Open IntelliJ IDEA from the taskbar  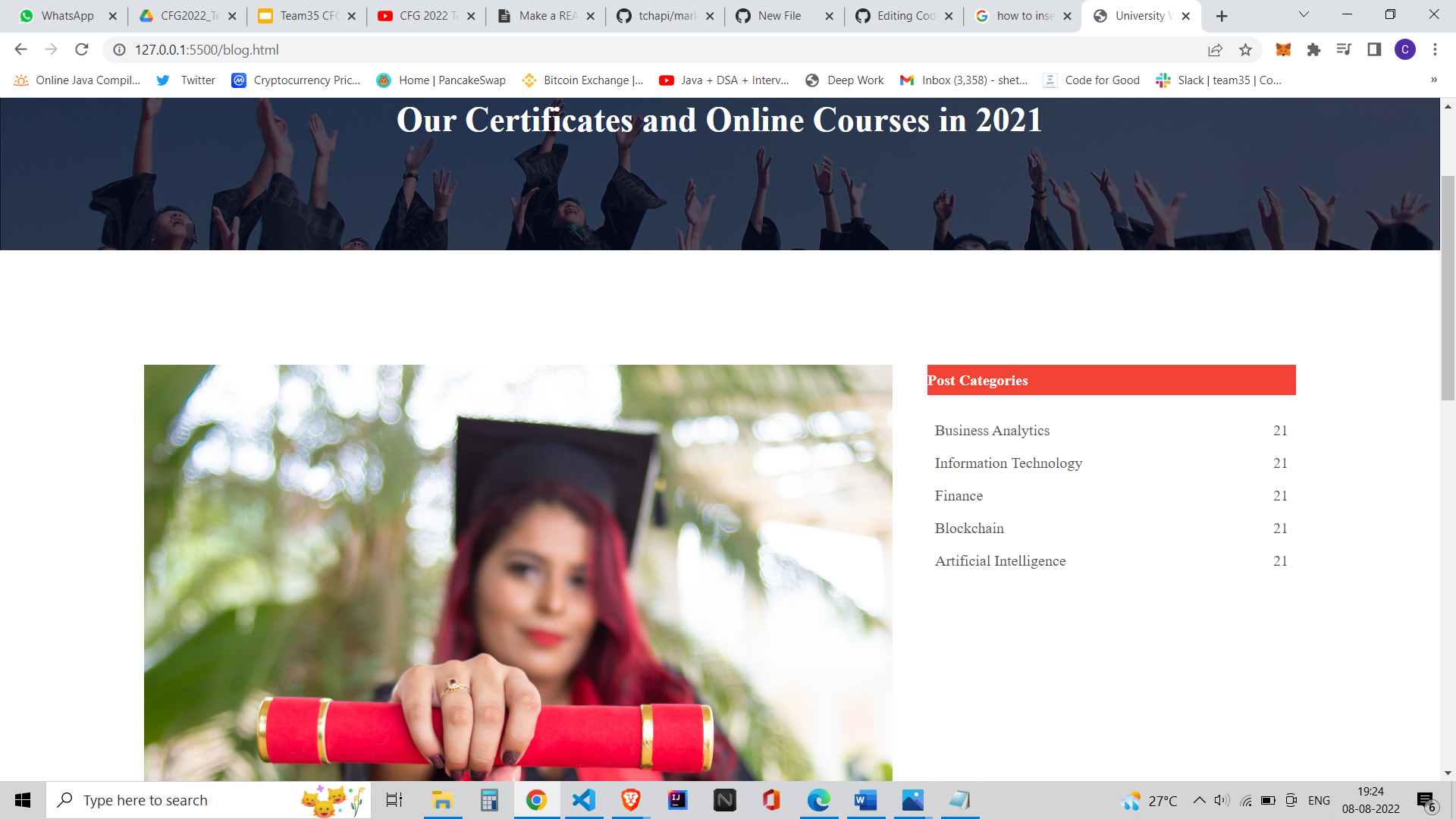tap(677, 799)
